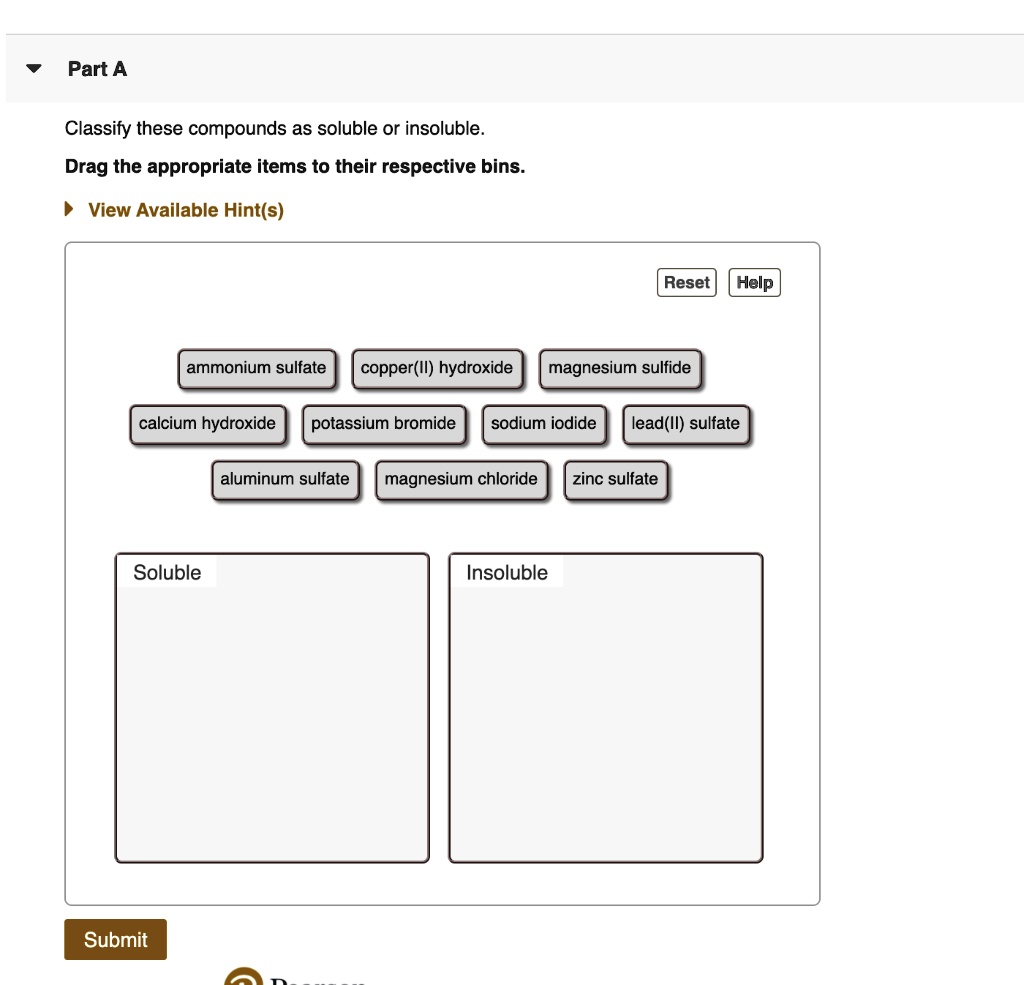Click the 'Classify these compounds' instruction text

(274, 128)
